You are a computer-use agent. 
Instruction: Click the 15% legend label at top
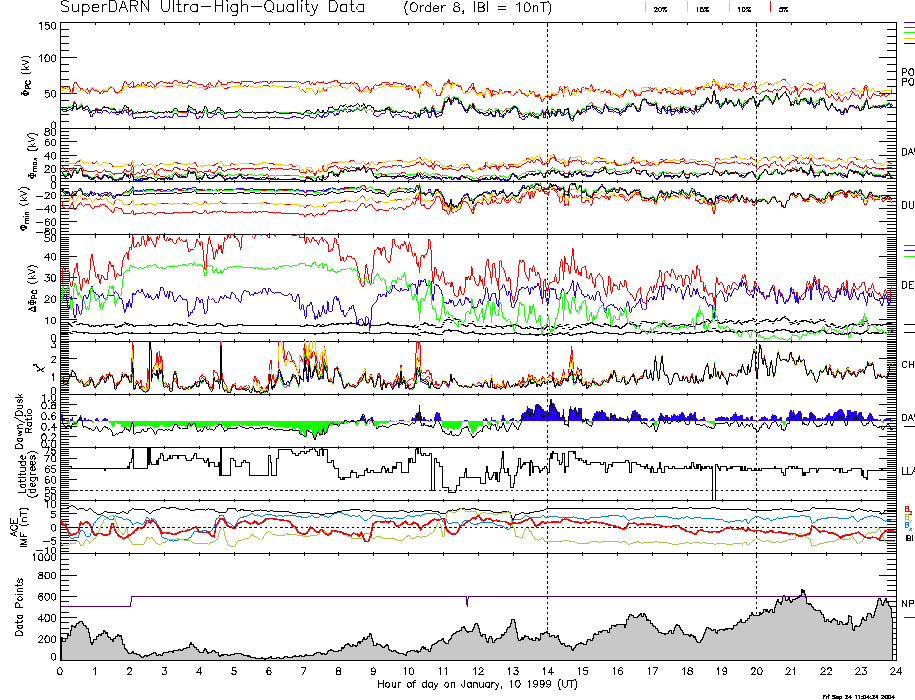pyautogui.click(x=704, y=9)
